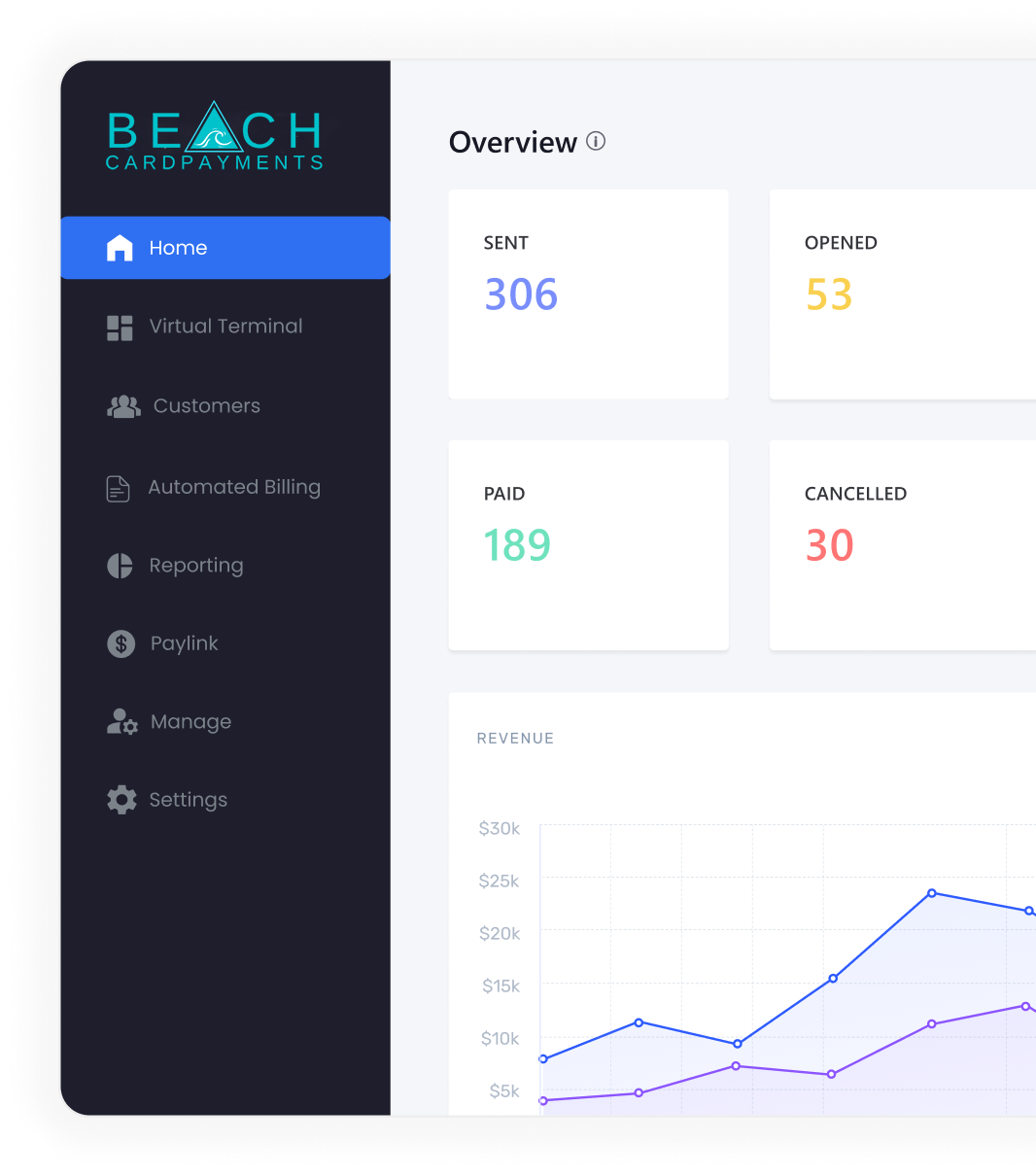The height and width of the screenshot is (1176, 1036).
Task: Click the Home house icon in sidebar
Action: point(120,248)
